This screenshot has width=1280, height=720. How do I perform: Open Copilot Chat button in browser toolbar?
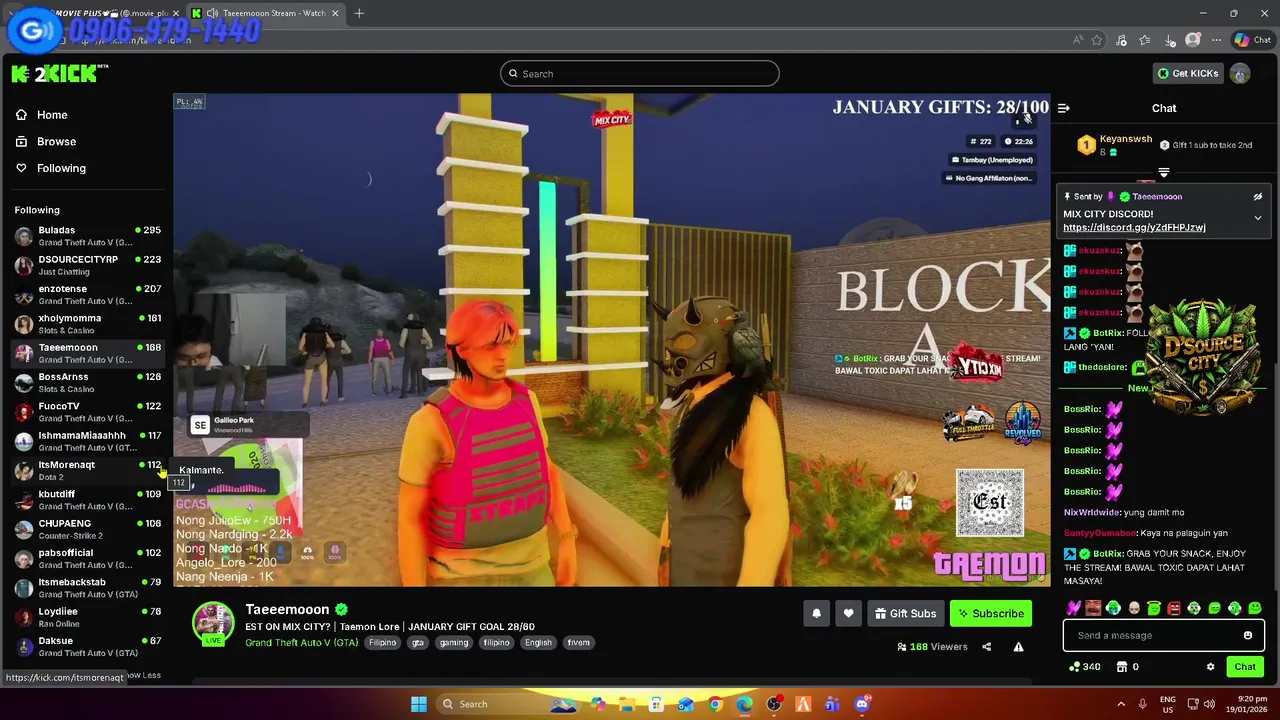point(1252,40)
